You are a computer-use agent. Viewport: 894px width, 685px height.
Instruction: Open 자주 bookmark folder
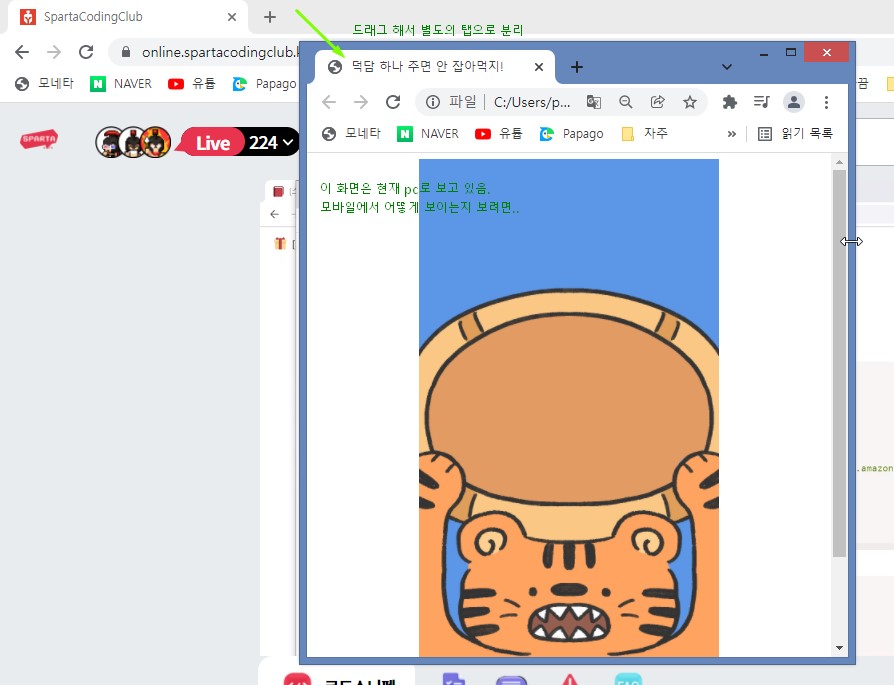pos(644,134)
